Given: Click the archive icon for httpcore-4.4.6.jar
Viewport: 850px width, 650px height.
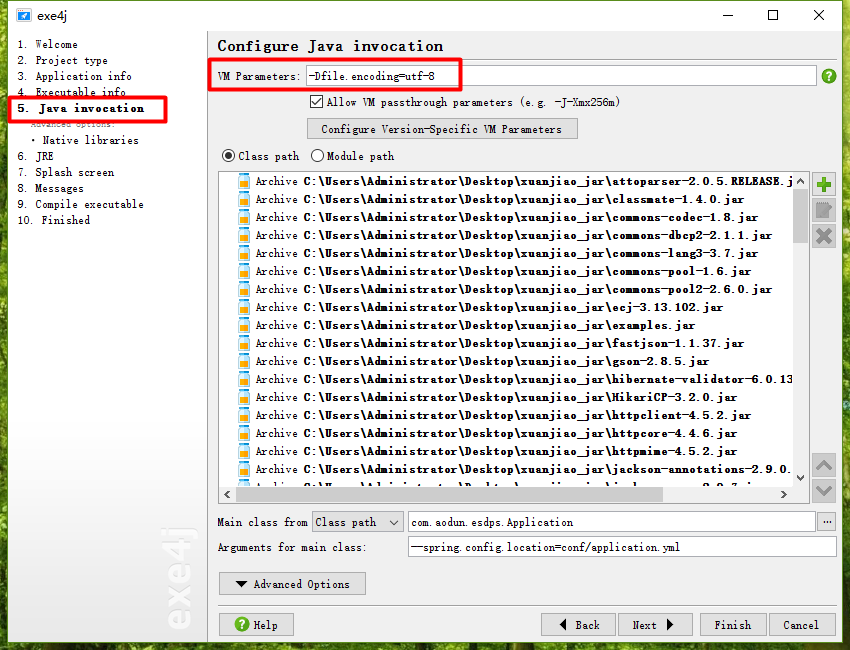Looking at the screenshot, I should tap(244, 433).
